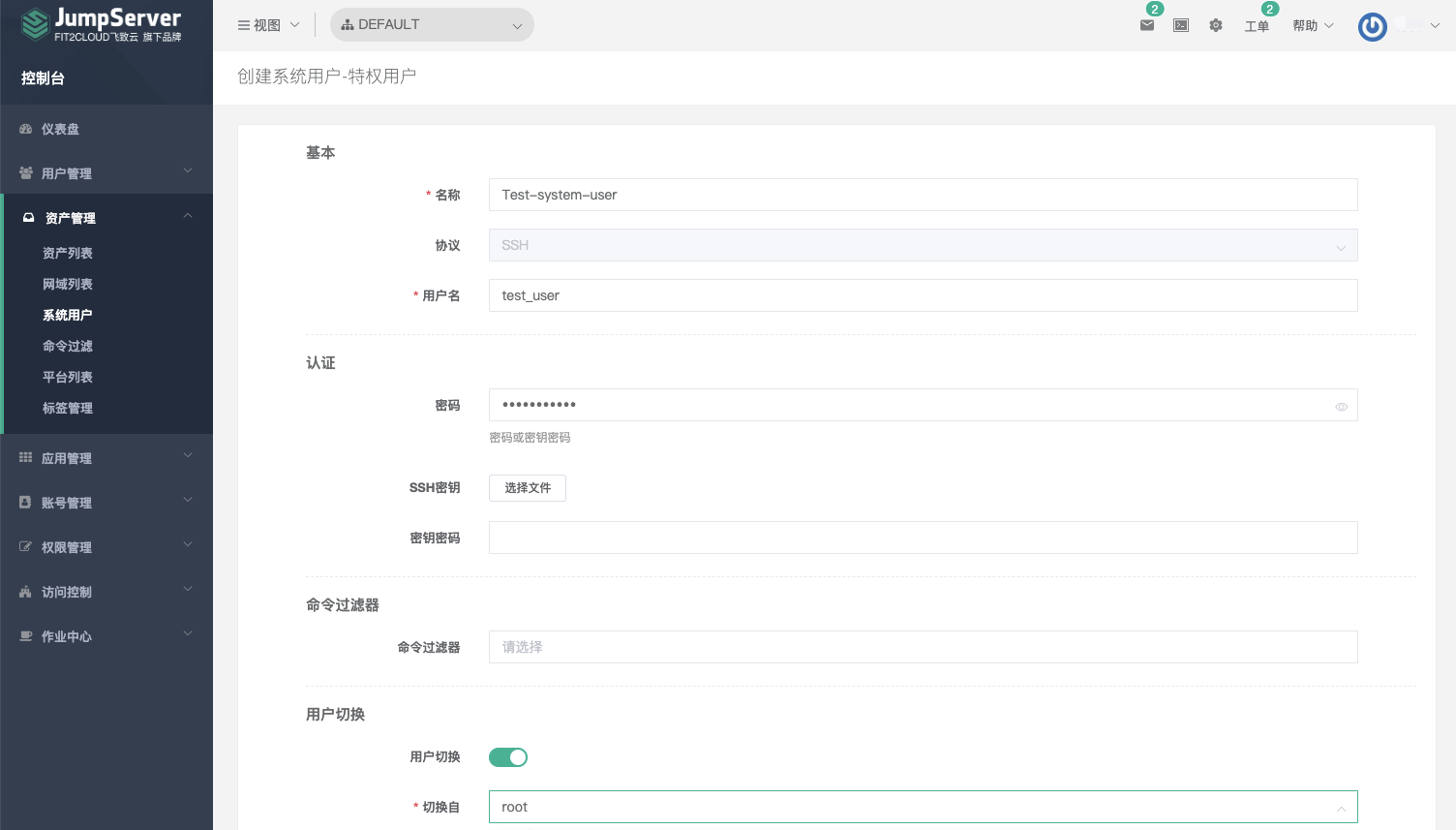Viewport: 1456px width, 830px height.
Task: Switch to 命令过滤 in the sidebar
Action: [67, 345]
